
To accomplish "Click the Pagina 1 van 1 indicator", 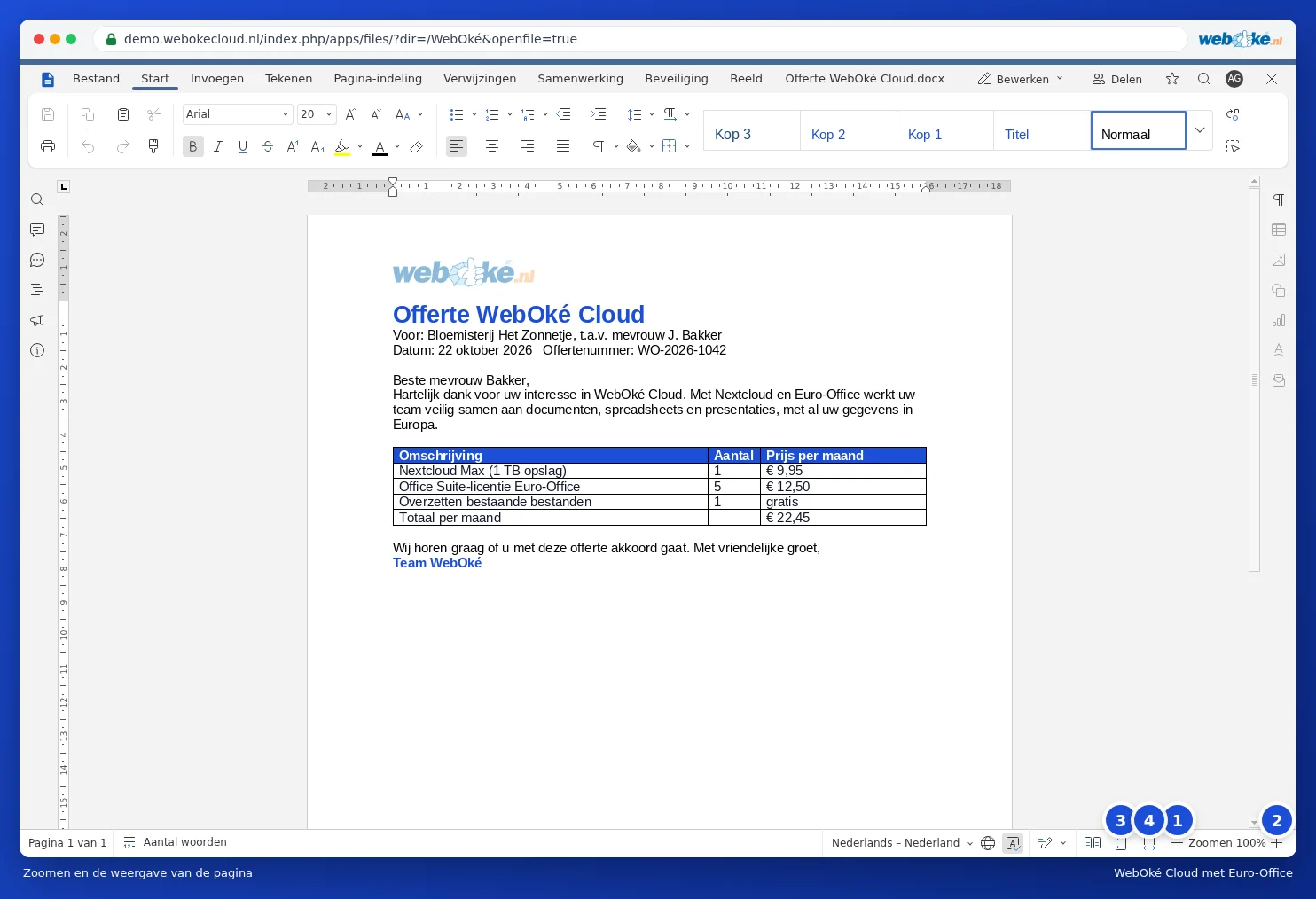I will pos(67,843).
